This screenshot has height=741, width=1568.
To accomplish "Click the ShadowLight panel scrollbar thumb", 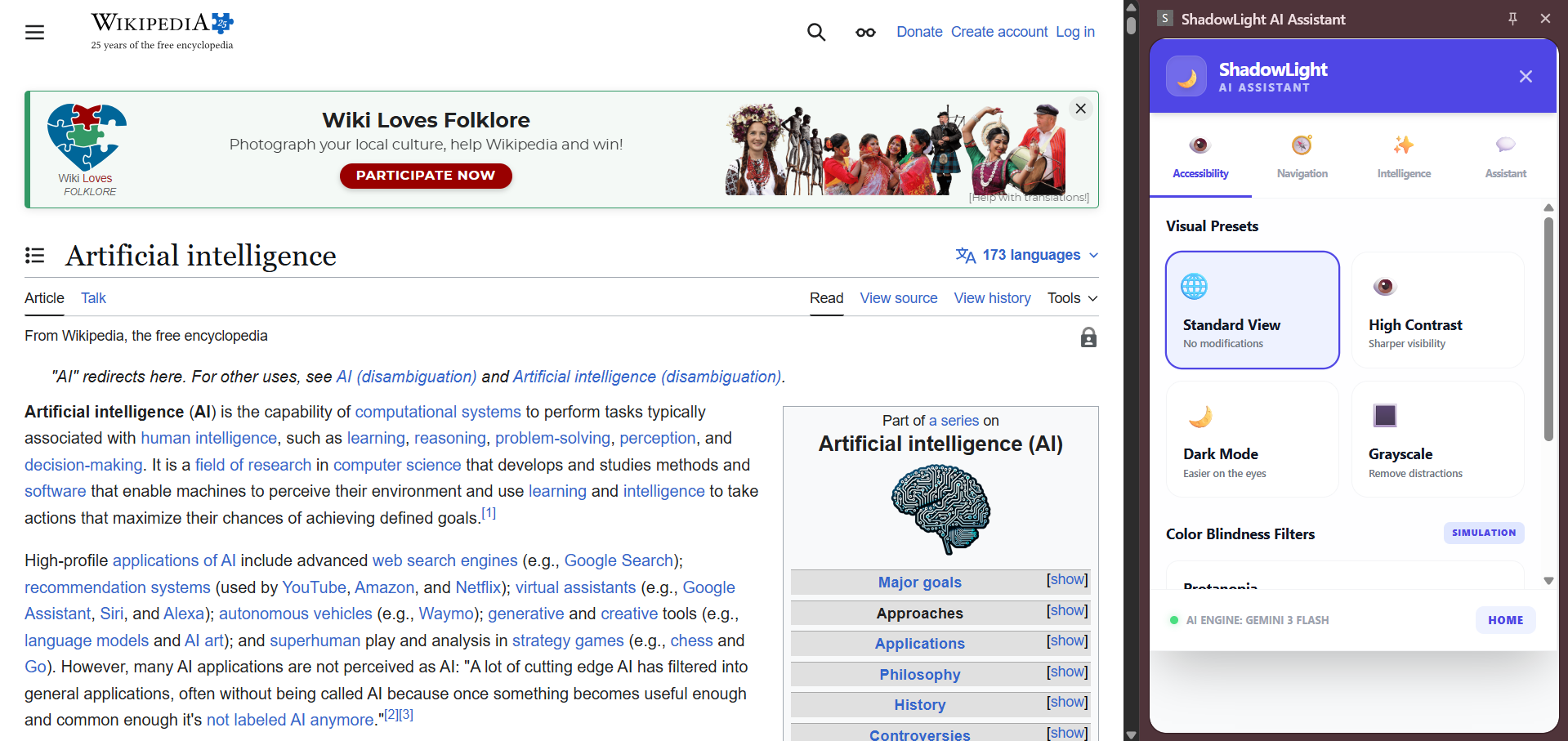I will tap(1548, 329).
